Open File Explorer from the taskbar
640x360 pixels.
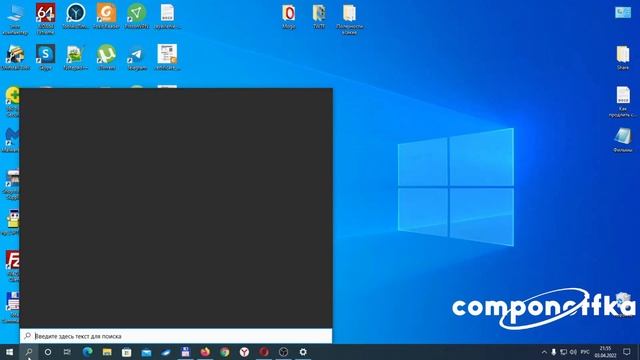[x=107, y=352]
